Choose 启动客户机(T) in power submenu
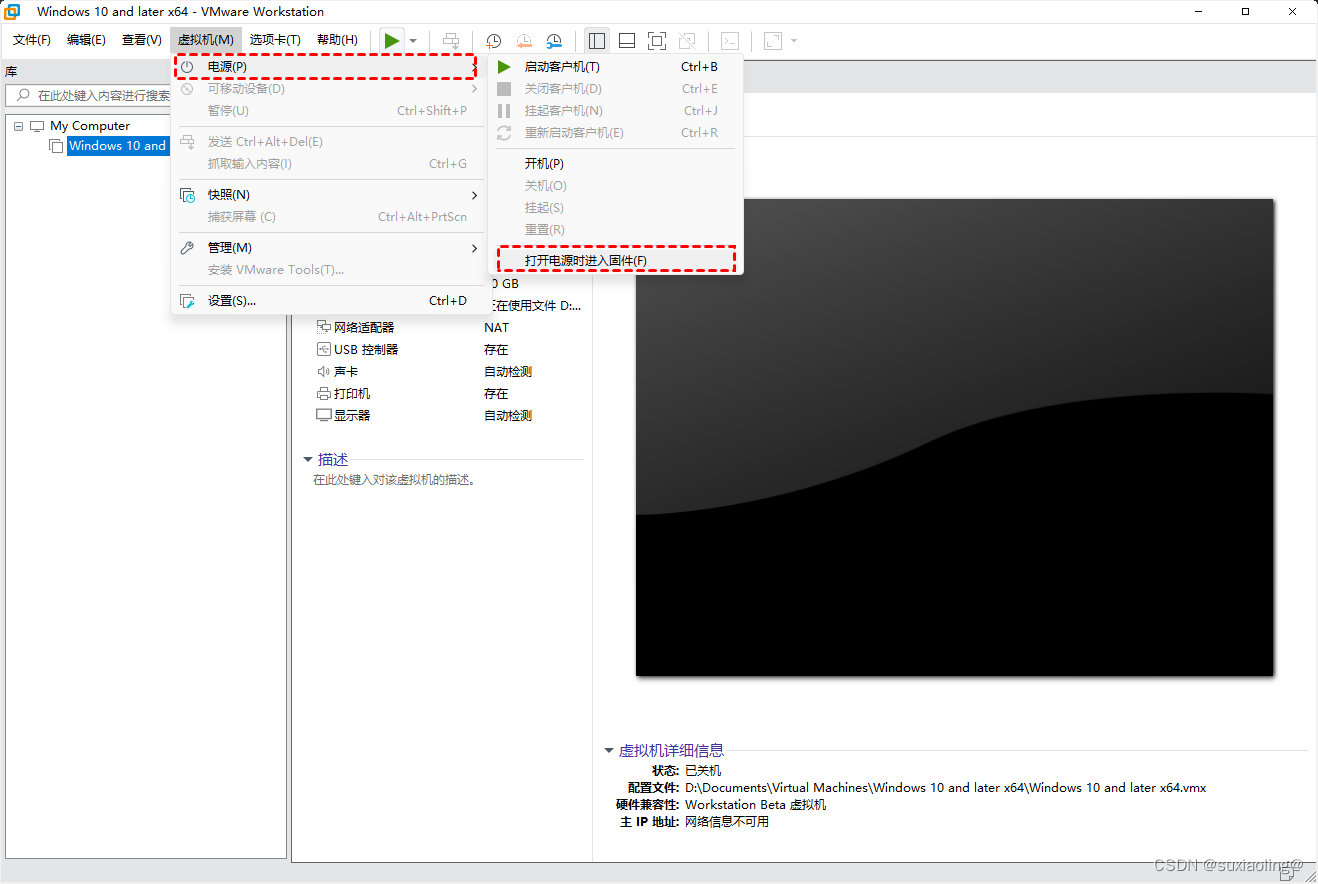Viewport: 1318px width, 884px height. (615, 67)
